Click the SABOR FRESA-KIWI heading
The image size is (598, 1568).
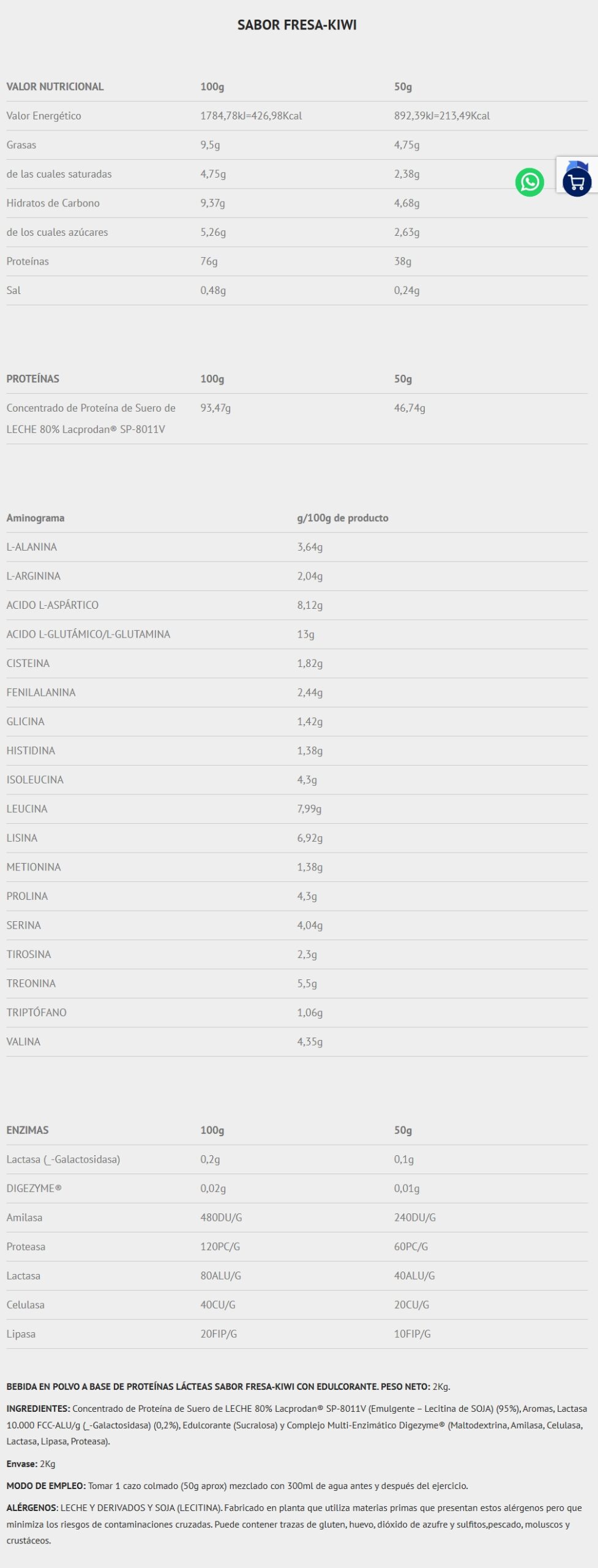pos(297,25)
